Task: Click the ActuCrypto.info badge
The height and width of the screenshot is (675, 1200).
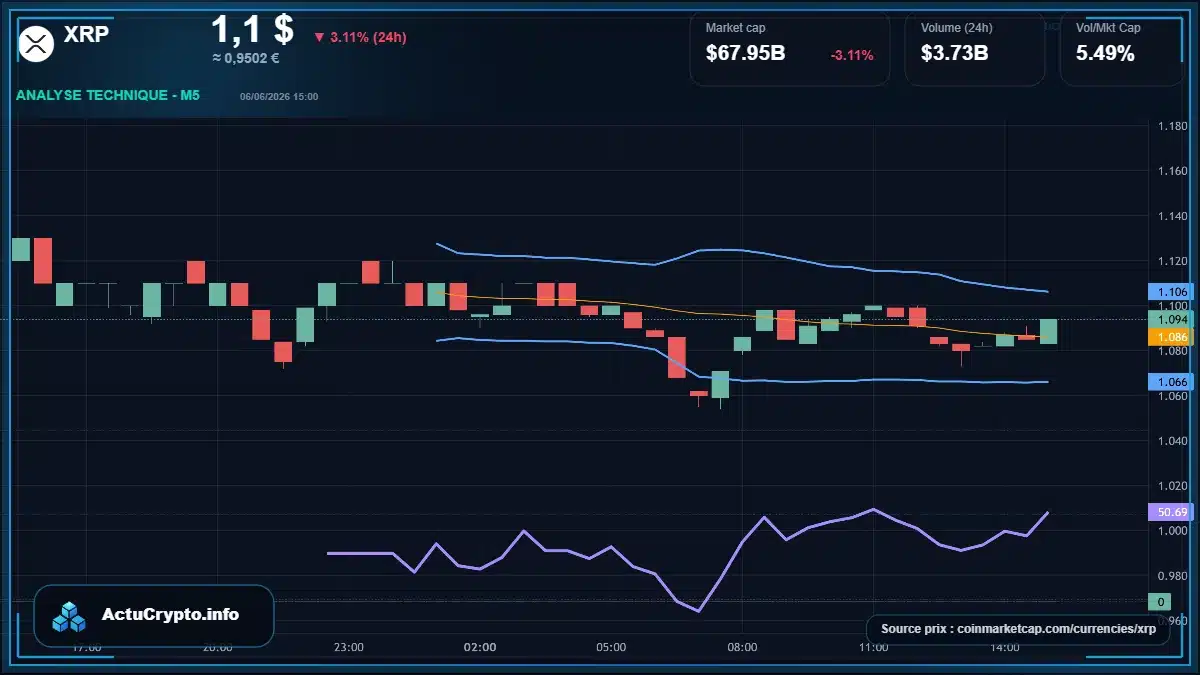Action: (x=154, y=616)
